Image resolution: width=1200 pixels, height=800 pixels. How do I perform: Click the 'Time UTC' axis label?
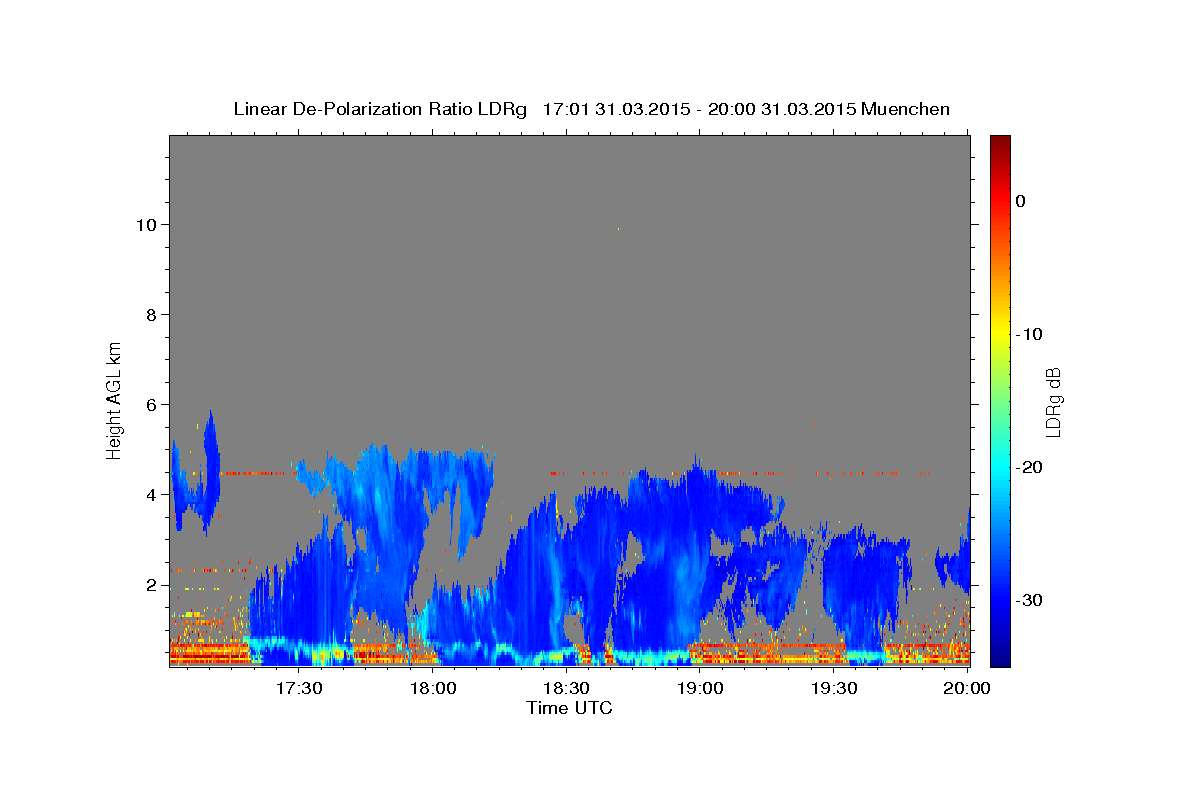coord(569,708)
